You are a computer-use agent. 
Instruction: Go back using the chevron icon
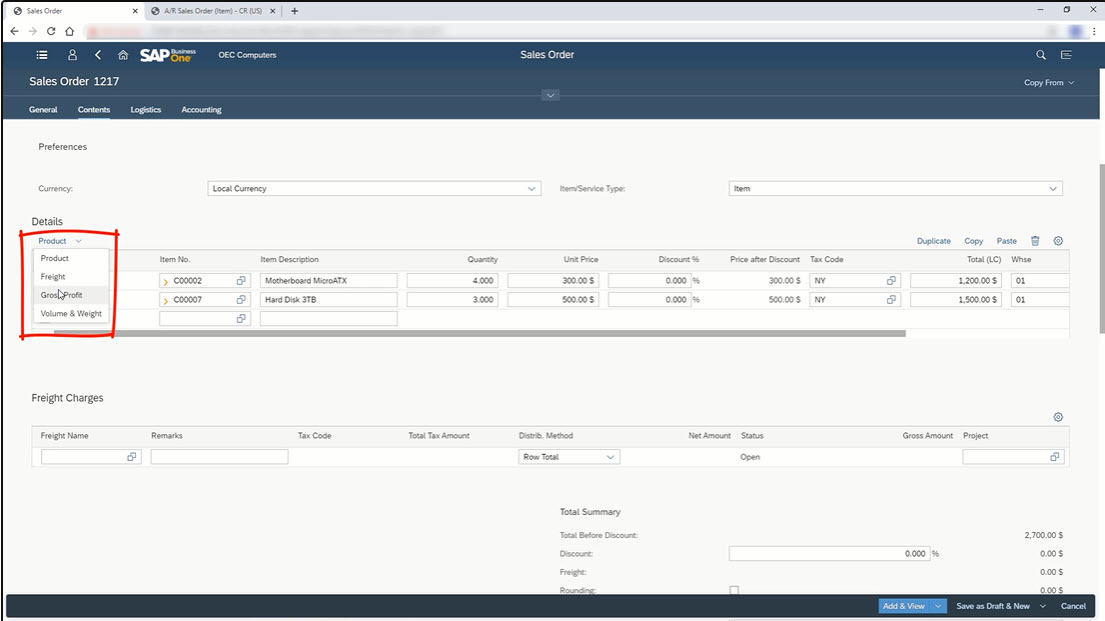point(97,55)
